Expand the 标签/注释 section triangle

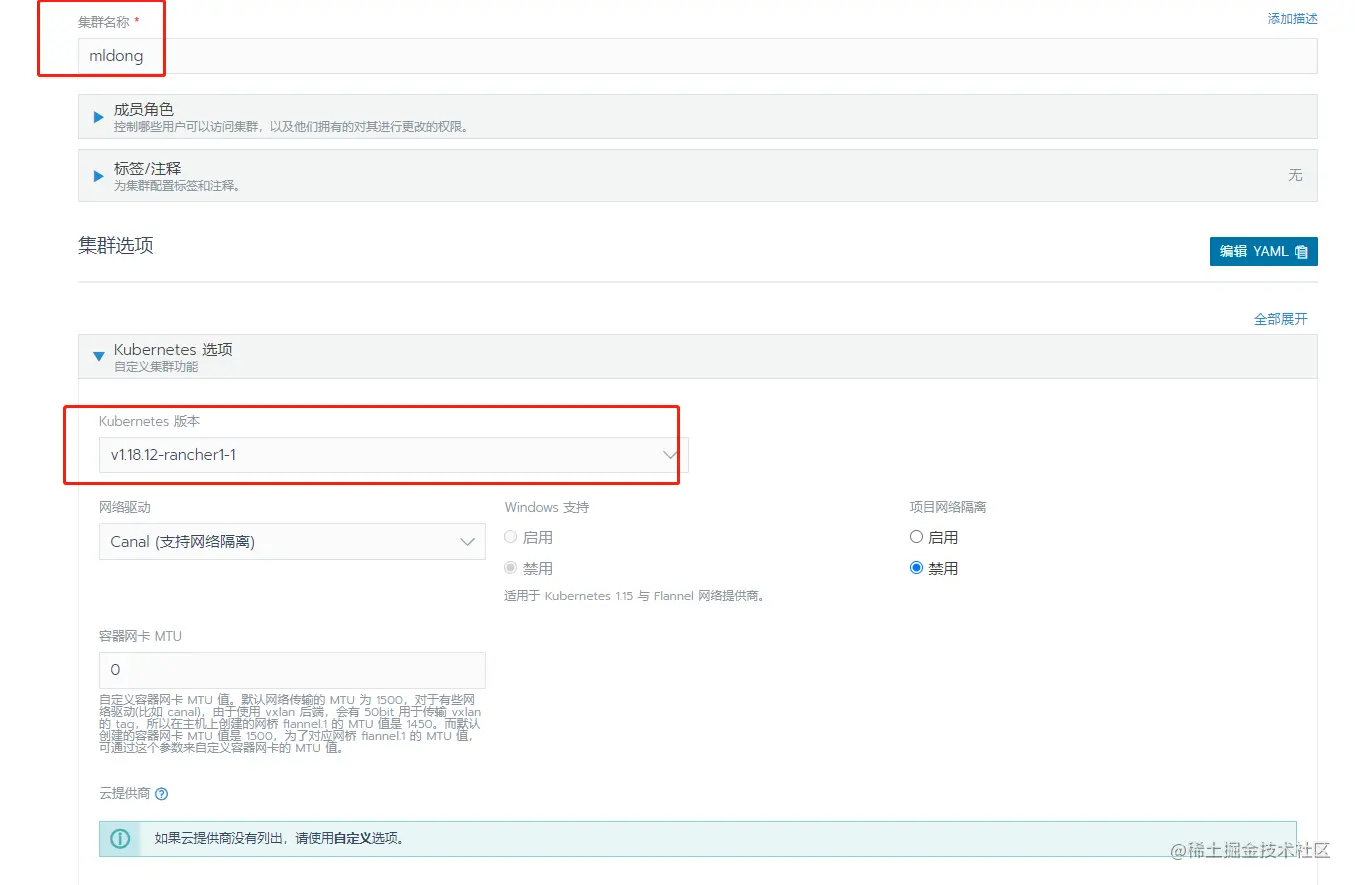point(98,176)
